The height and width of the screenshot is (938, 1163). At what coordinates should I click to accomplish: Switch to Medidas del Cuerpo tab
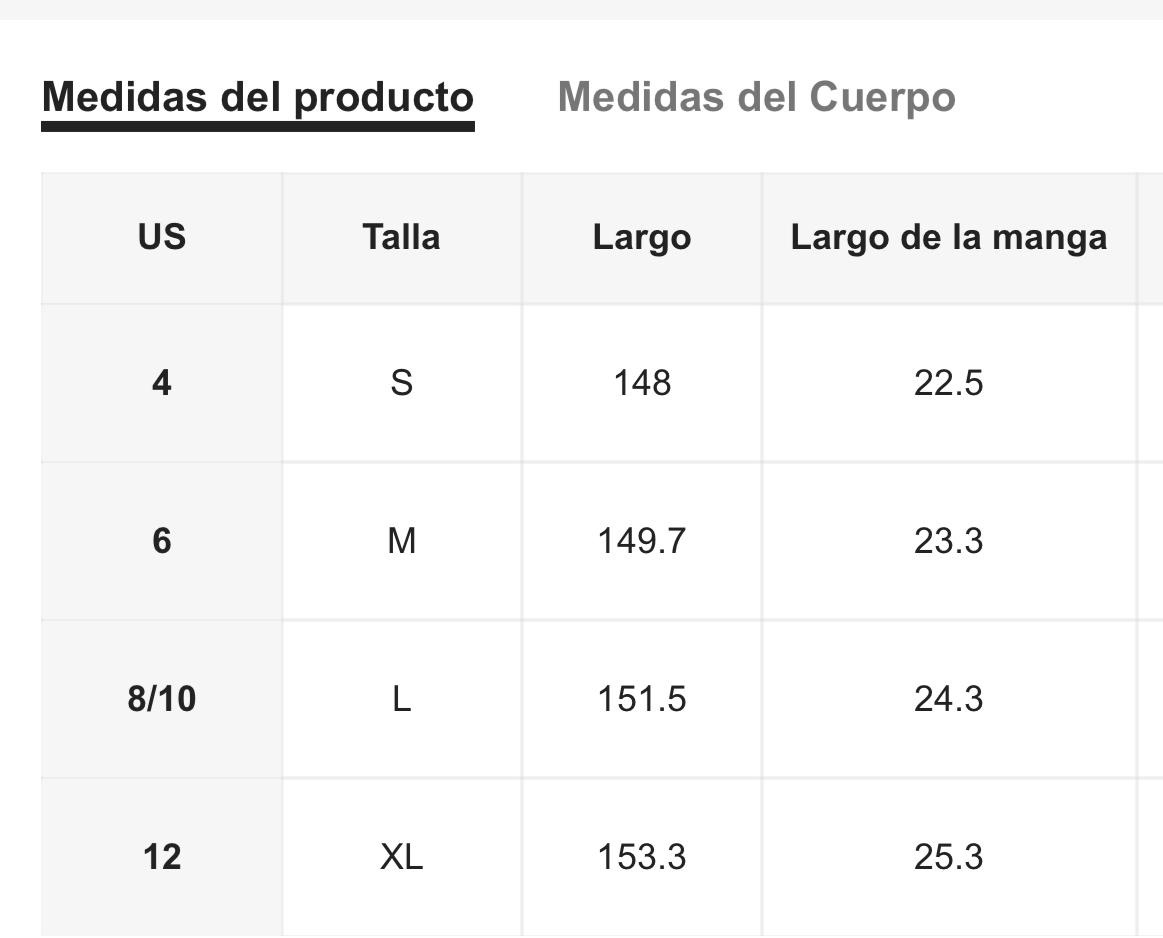[x=757, y=97]
